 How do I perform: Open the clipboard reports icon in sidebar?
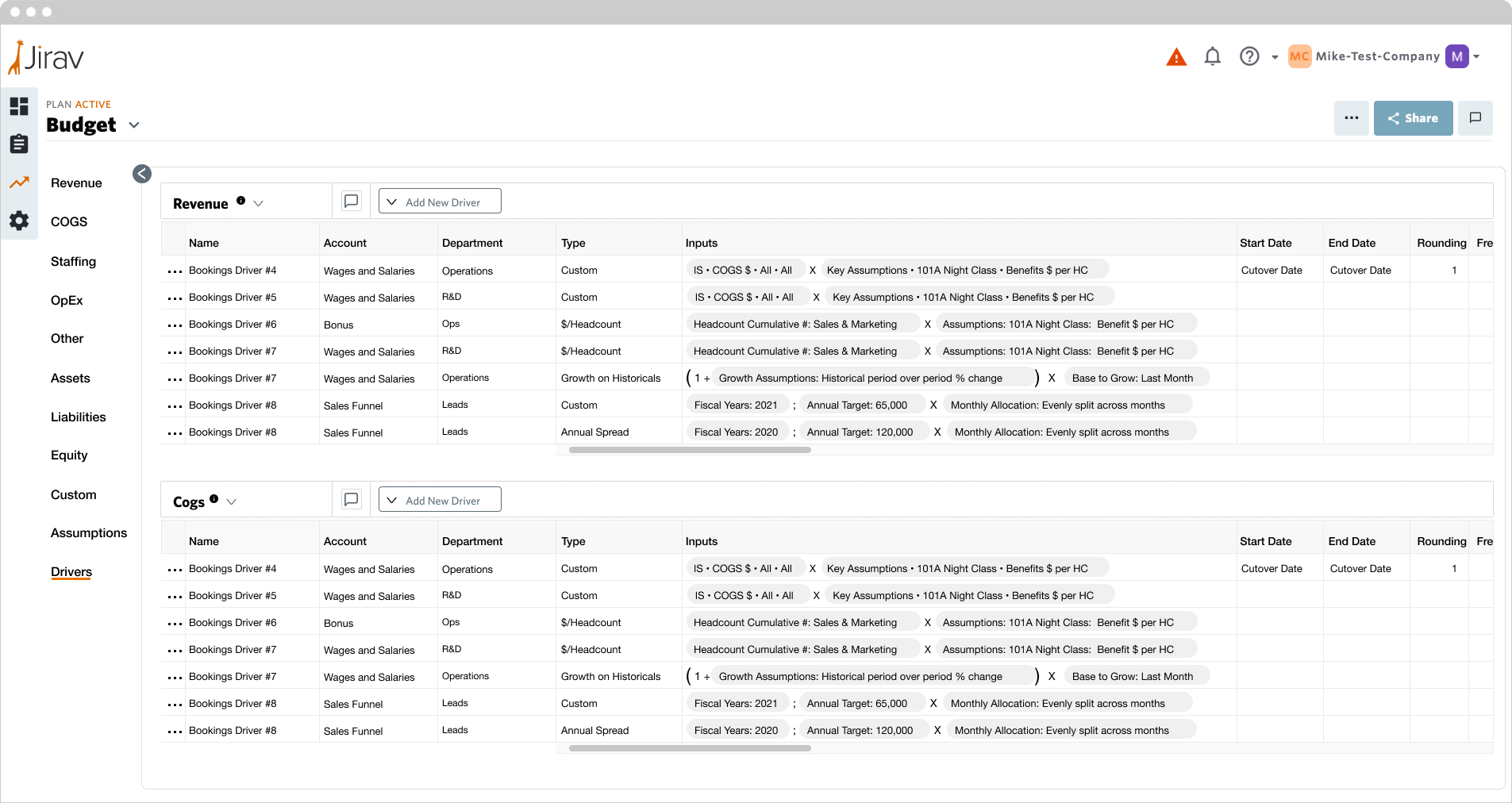coord(19,144)
